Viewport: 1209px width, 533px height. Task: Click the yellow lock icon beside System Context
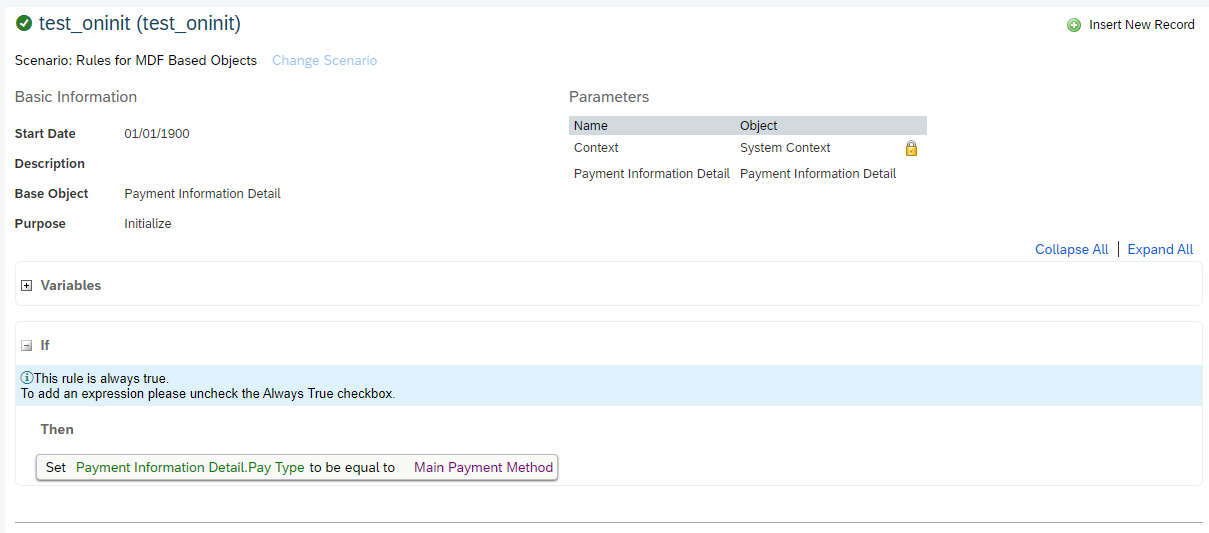(x=911, y=148)
